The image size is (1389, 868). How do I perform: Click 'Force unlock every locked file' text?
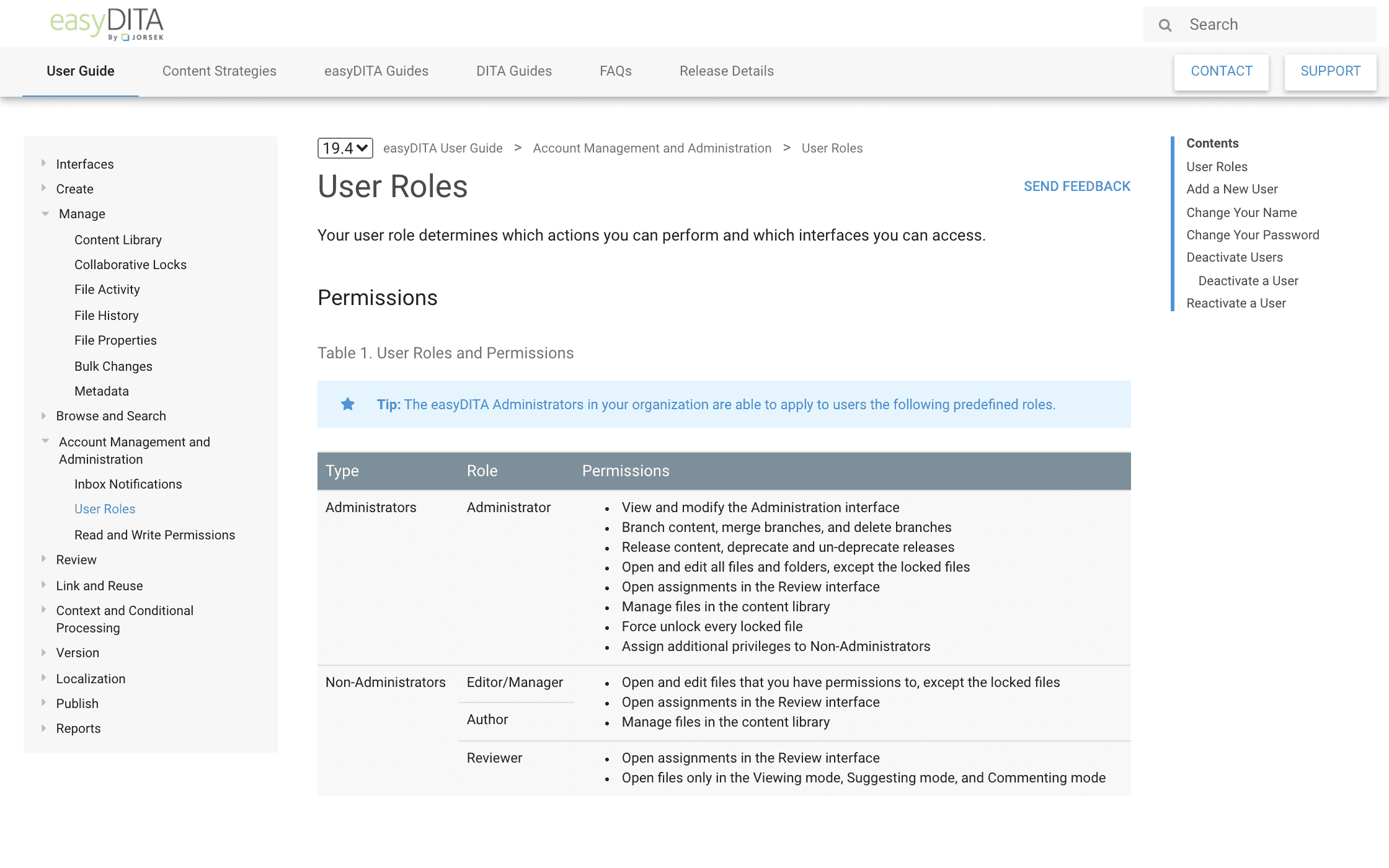tap(712, 627)
